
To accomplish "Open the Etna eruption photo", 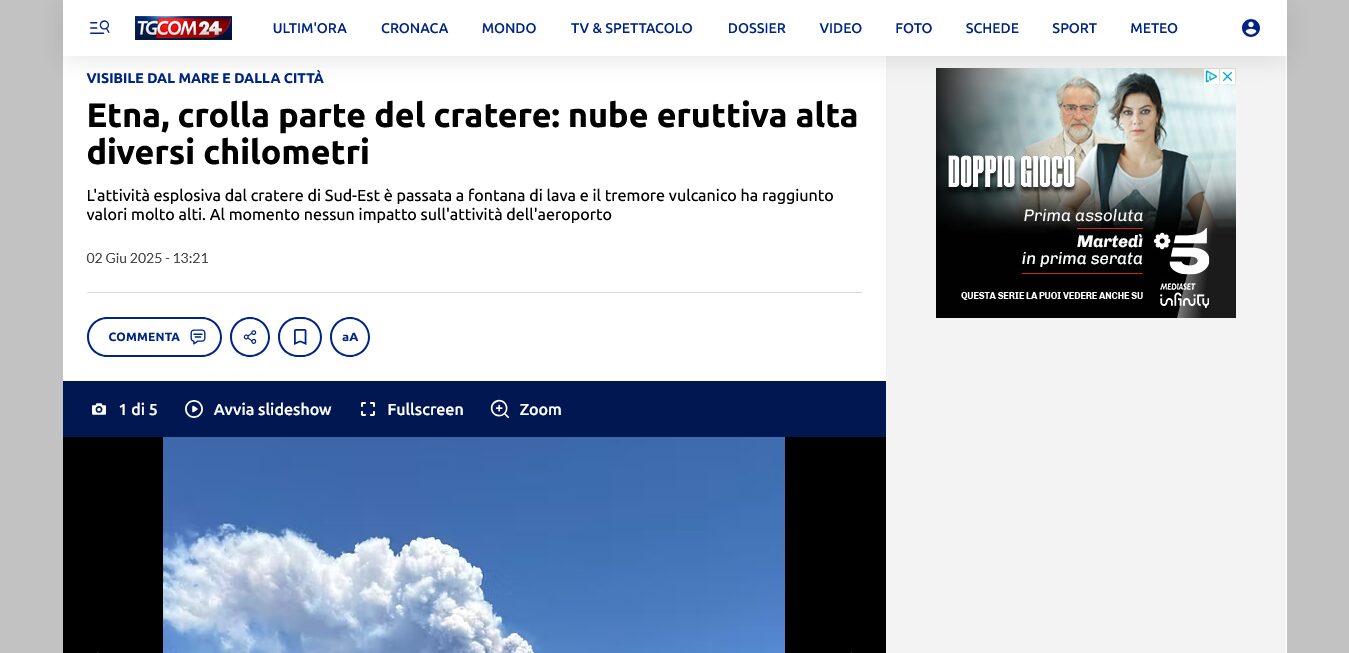I will (474, 545).
